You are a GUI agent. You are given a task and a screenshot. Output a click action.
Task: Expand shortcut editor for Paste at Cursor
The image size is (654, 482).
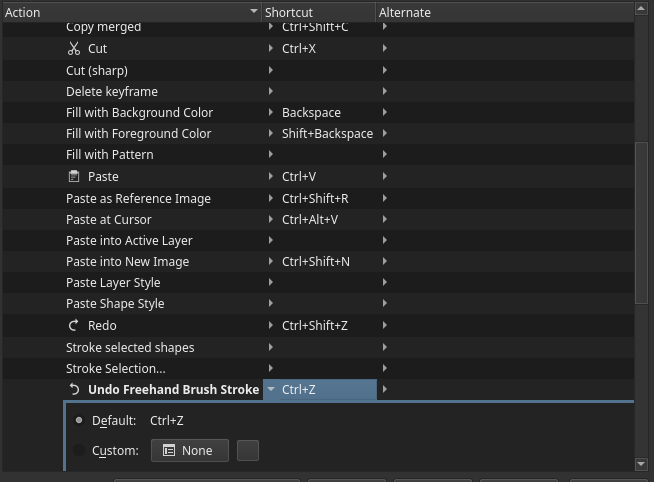271,220
